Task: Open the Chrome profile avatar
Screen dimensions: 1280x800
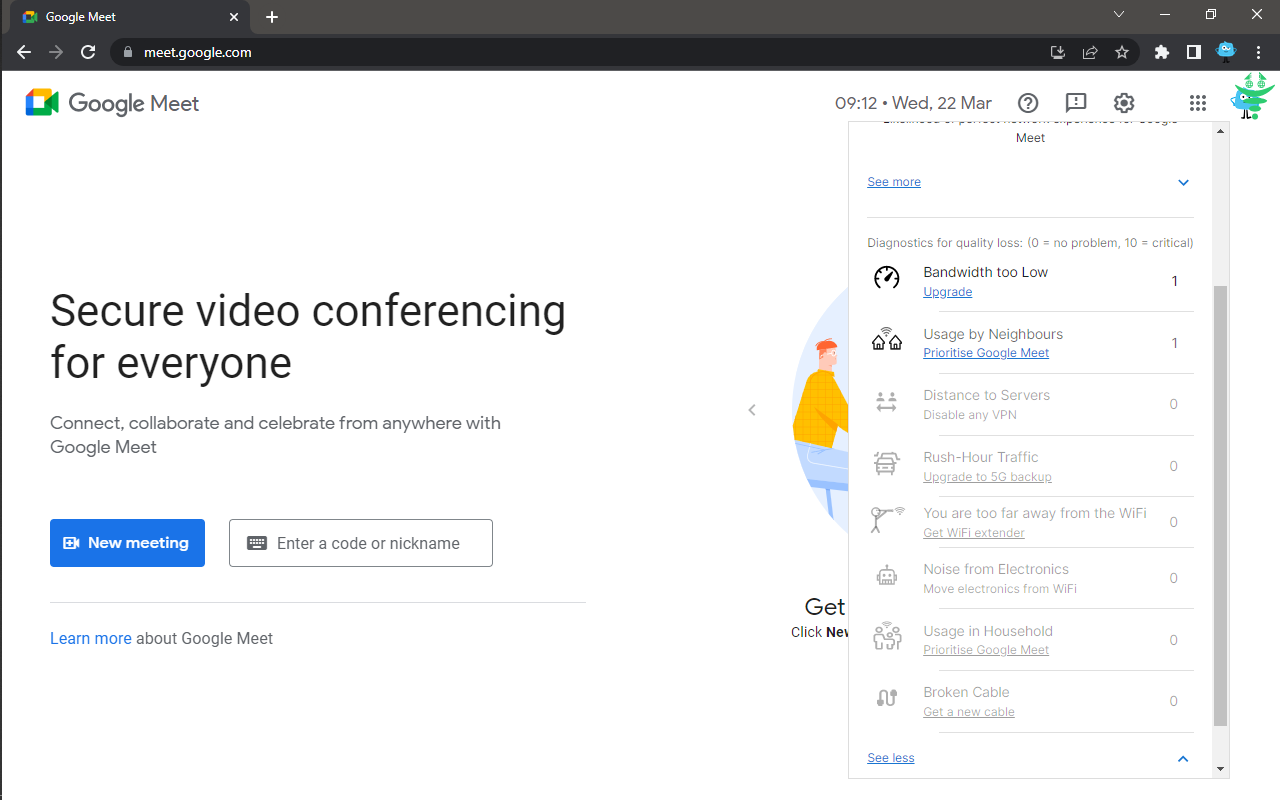Action: point(1226,50)
